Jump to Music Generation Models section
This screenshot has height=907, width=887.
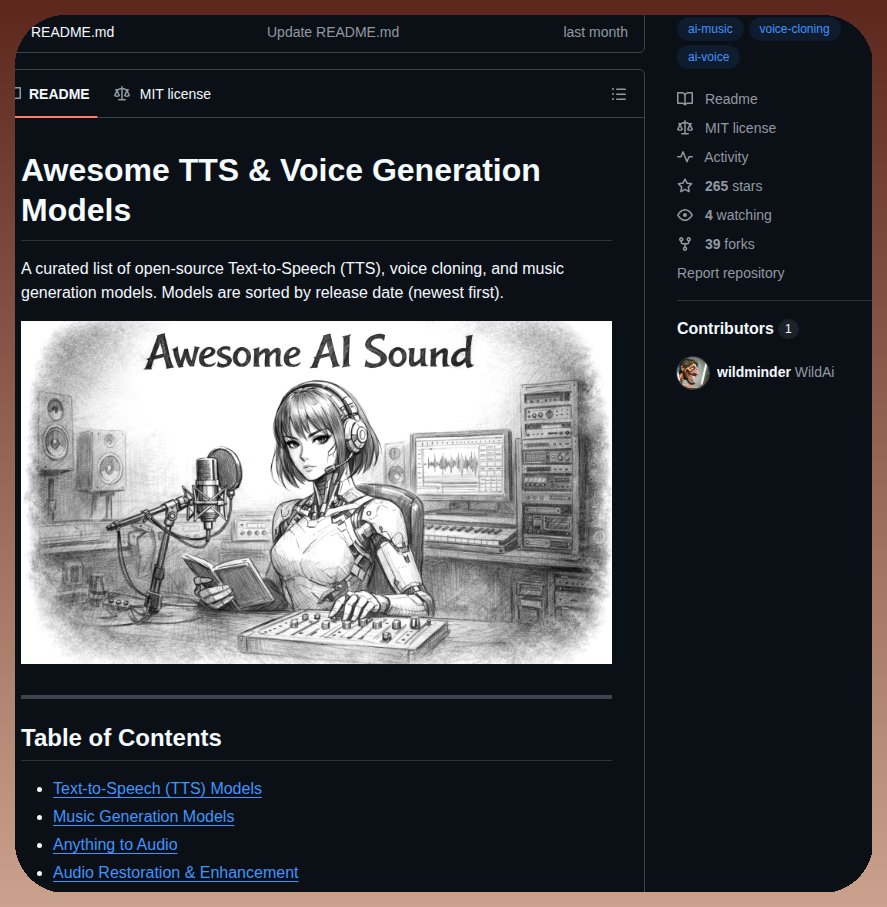coord(143,816)
